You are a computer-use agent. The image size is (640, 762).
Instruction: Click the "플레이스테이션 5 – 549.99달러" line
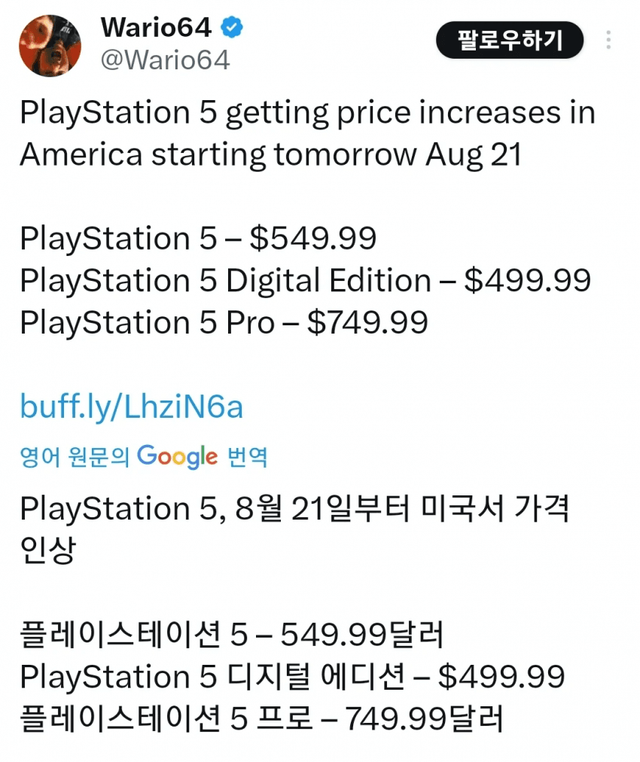point(231,634)
